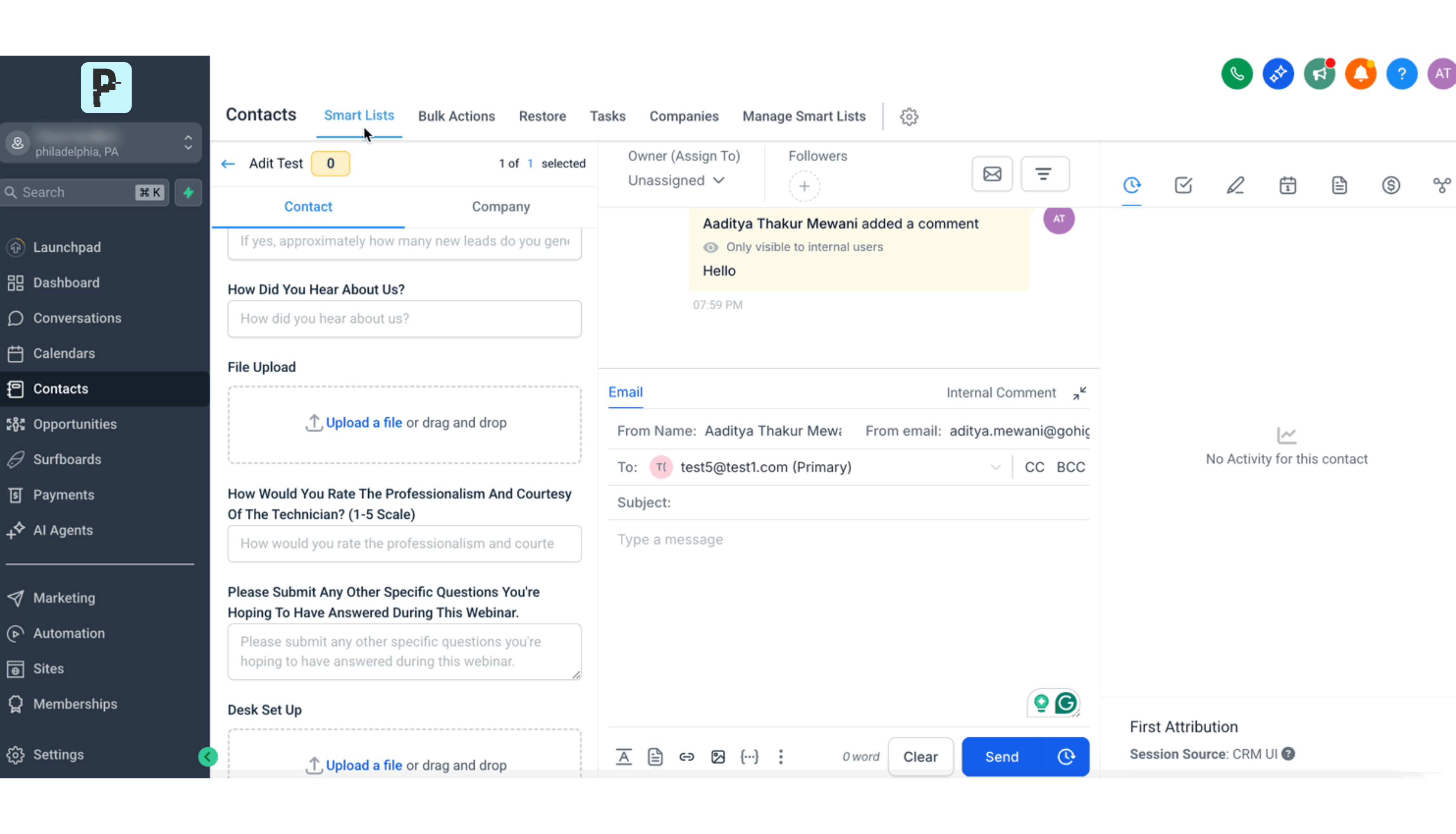Open the Bulk Actions tab
Screen dimensions: 1456x834
tap(456, 116)
